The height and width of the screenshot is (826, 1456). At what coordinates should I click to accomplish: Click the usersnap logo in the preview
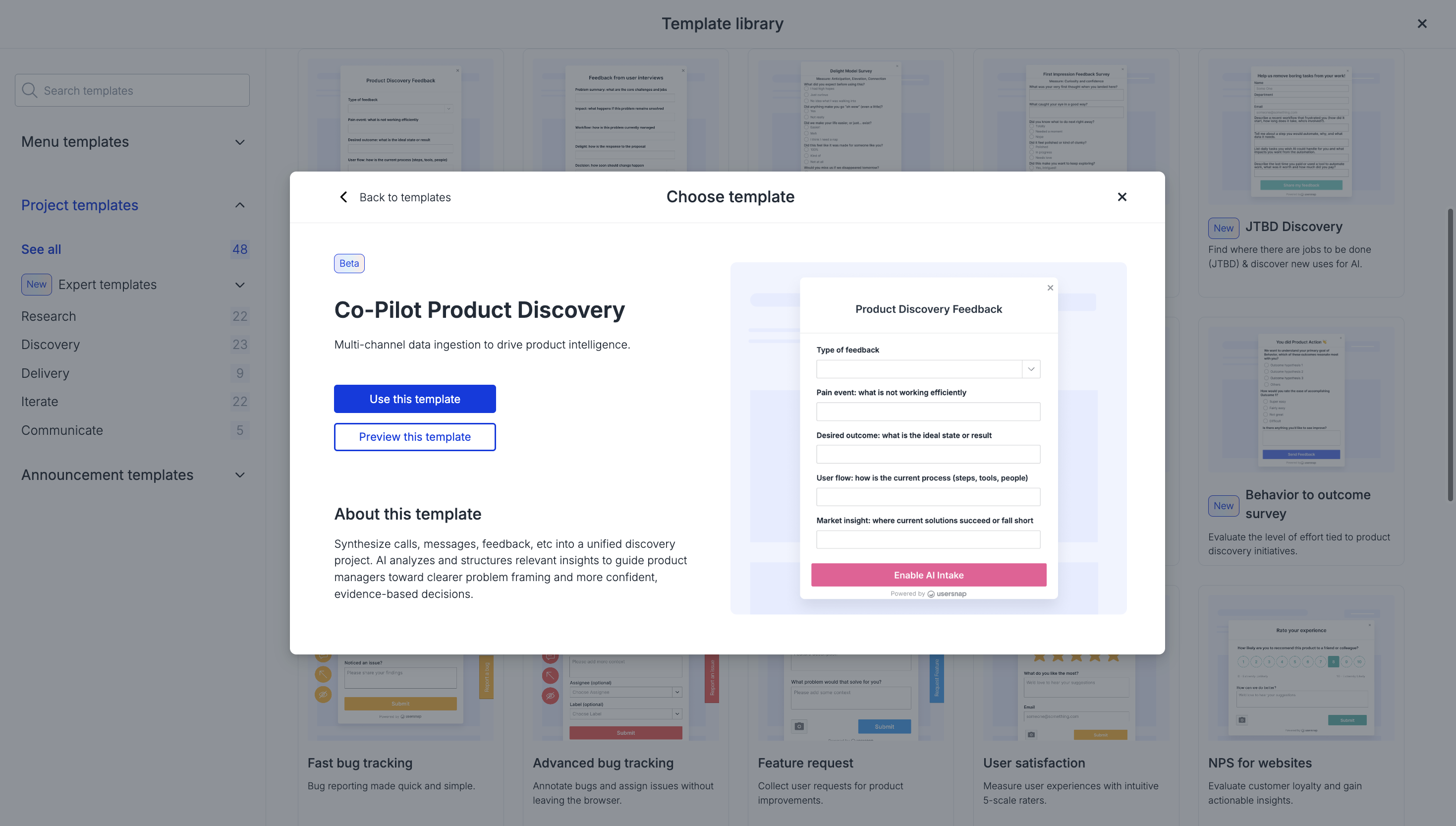[947, 593]
